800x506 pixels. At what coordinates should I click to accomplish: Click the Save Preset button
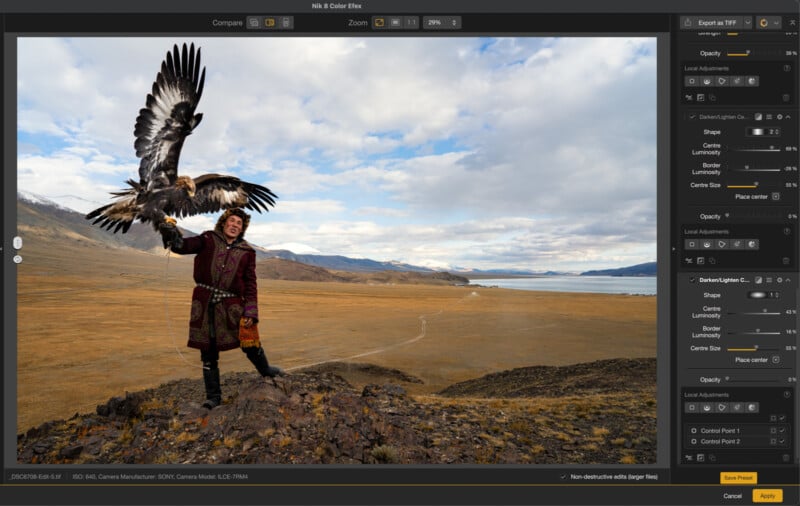[738, 478]
